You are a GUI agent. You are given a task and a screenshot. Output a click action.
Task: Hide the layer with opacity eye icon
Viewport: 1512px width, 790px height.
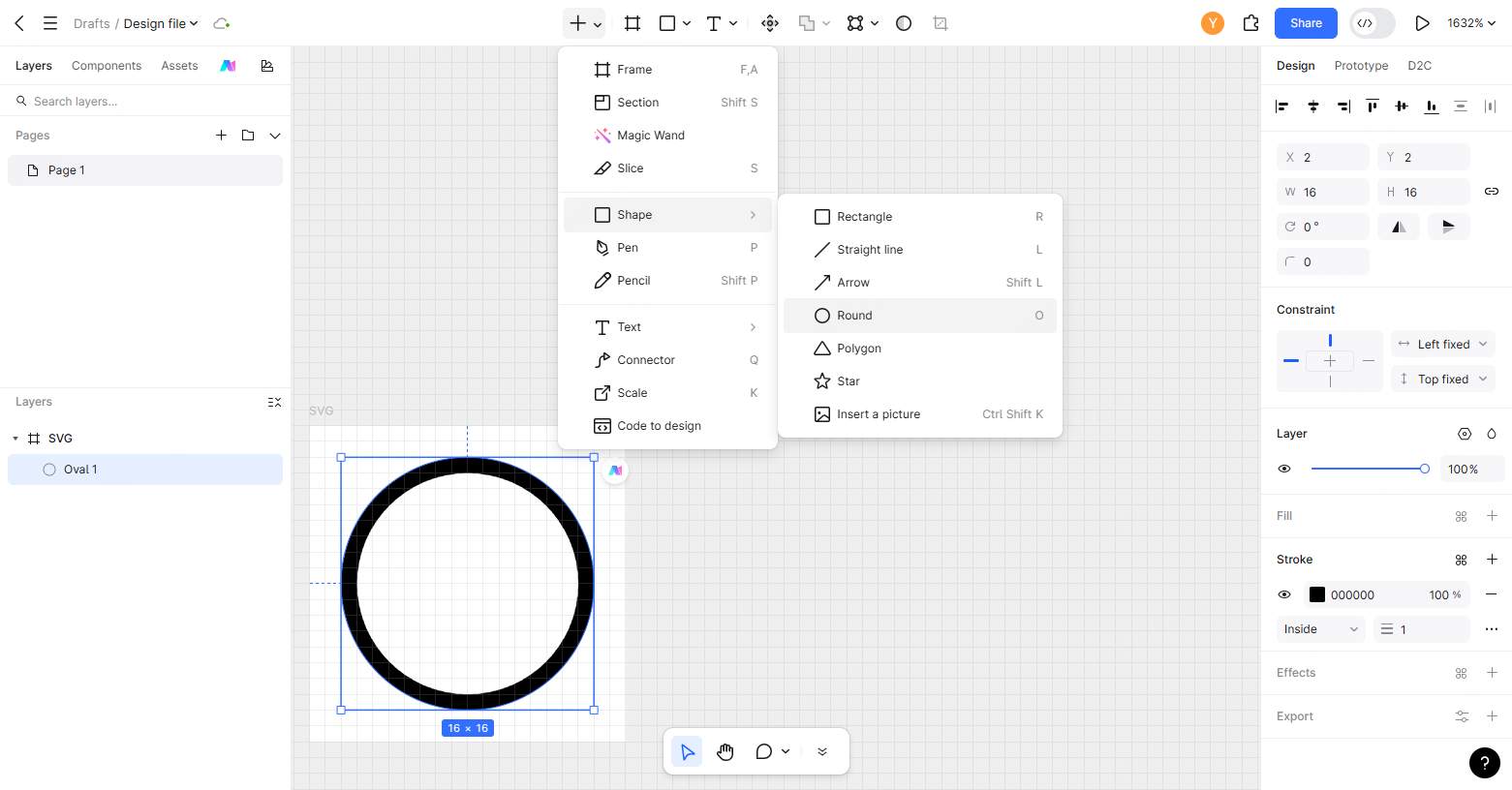[x=1284, y=469]
